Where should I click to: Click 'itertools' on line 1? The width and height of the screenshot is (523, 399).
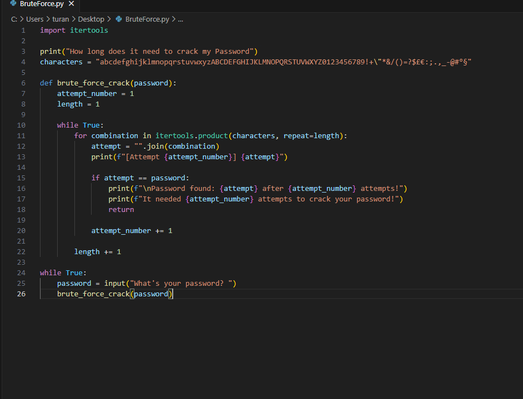89,30
